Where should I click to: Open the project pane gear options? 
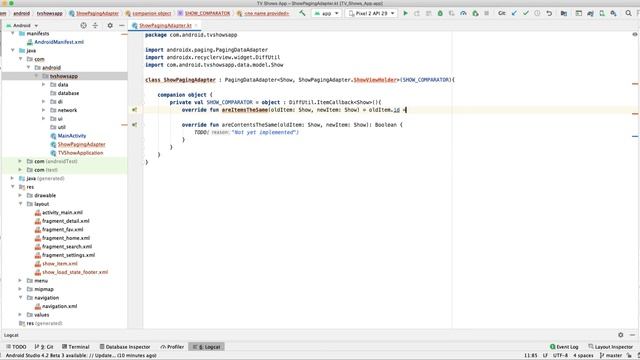pyautogui.click(x=110, y=25)
